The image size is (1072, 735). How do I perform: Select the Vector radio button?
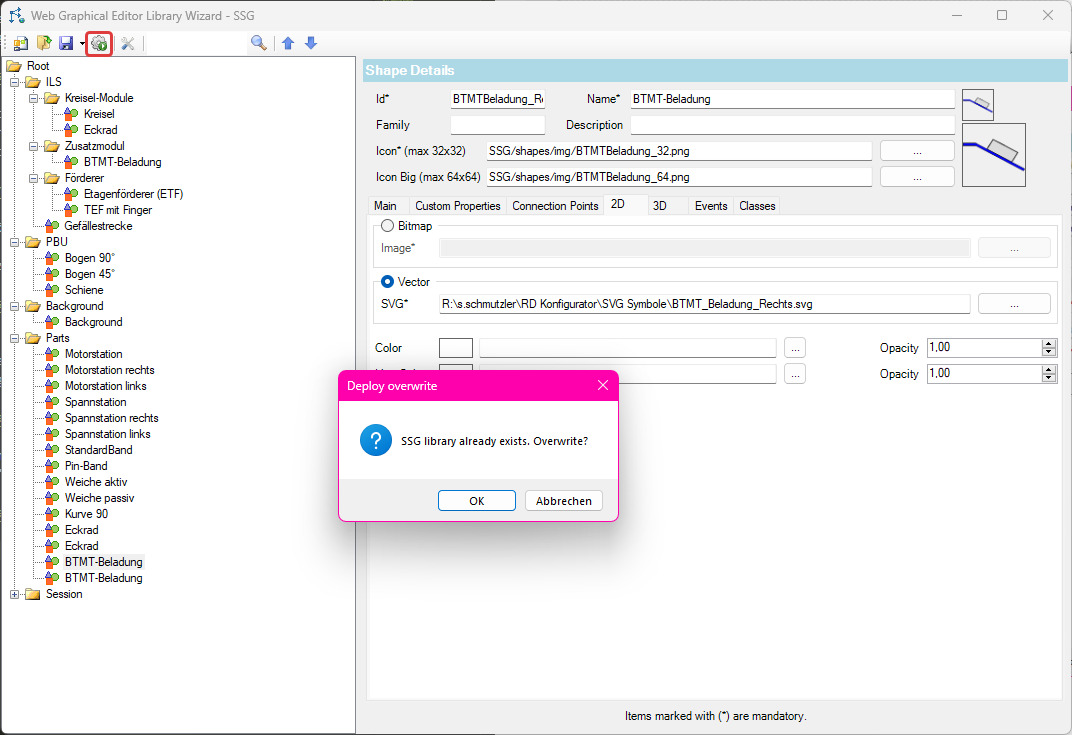(388, 282)
